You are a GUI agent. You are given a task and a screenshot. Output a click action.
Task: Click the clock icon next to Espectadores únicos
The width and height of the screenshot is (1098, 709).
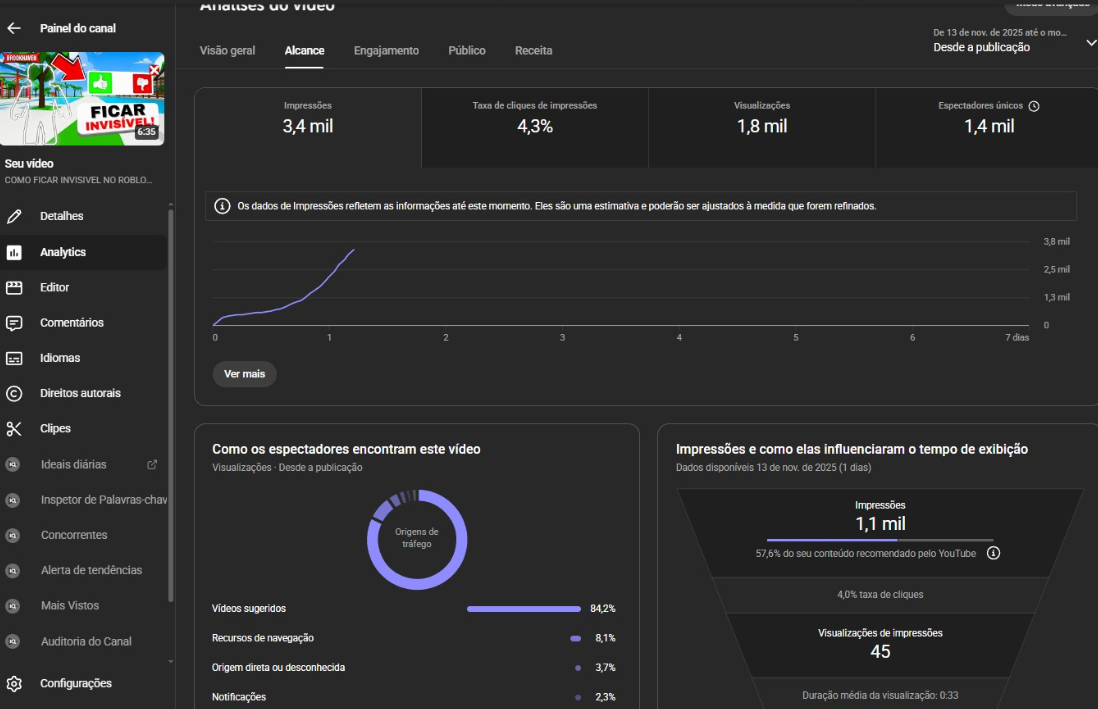(x=1034, y=106)
